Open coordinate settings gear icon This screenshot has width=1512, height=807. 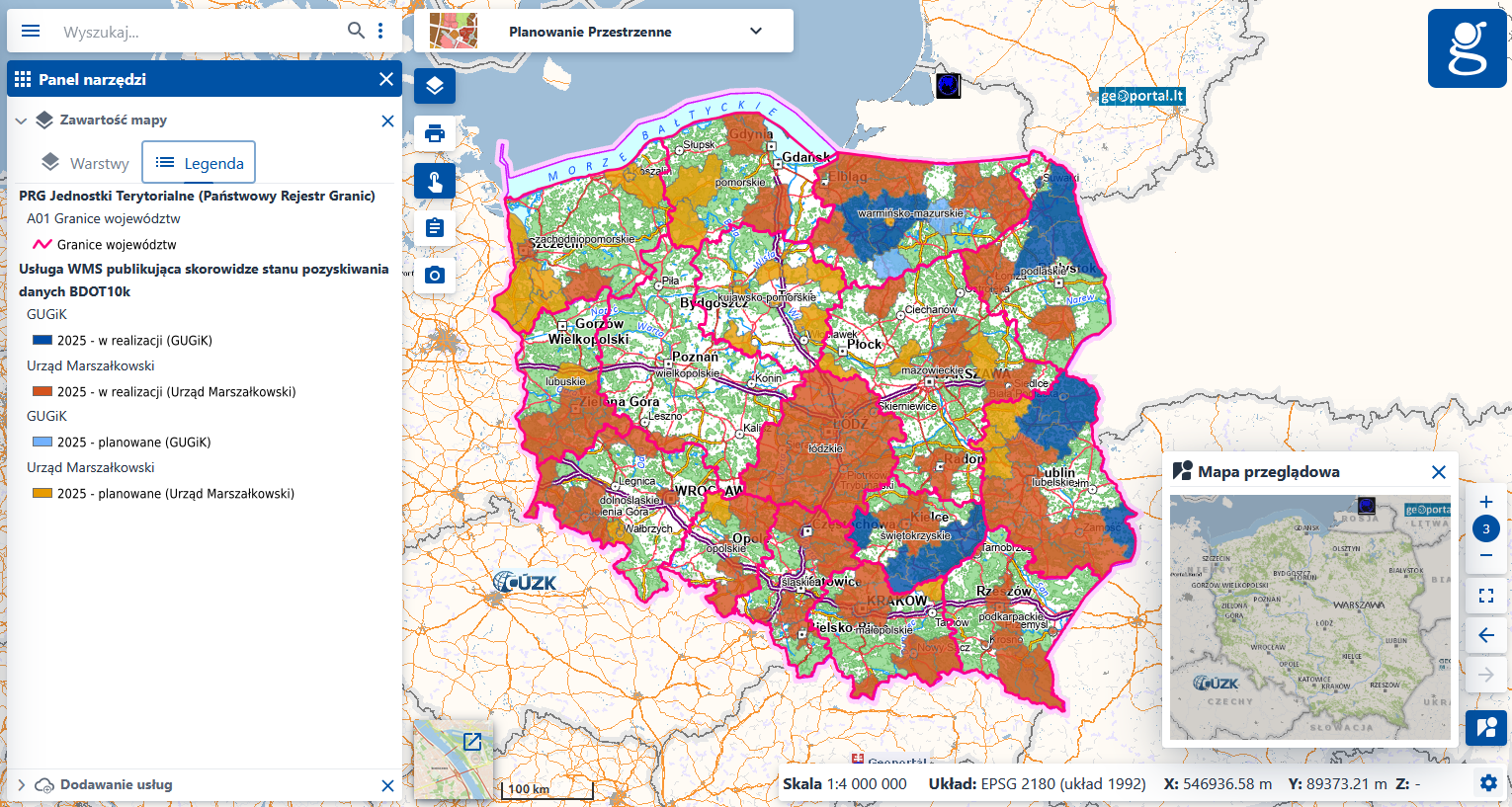tap(1488, 783)
